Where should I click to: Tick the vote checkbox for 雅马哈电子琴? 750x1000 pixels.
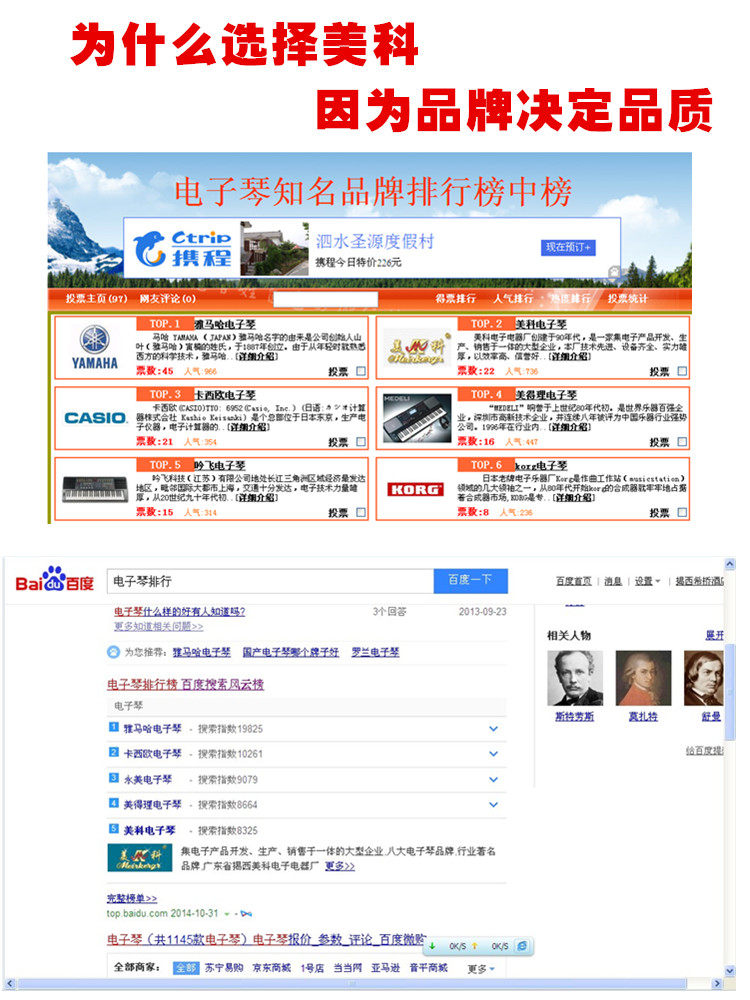361,371
